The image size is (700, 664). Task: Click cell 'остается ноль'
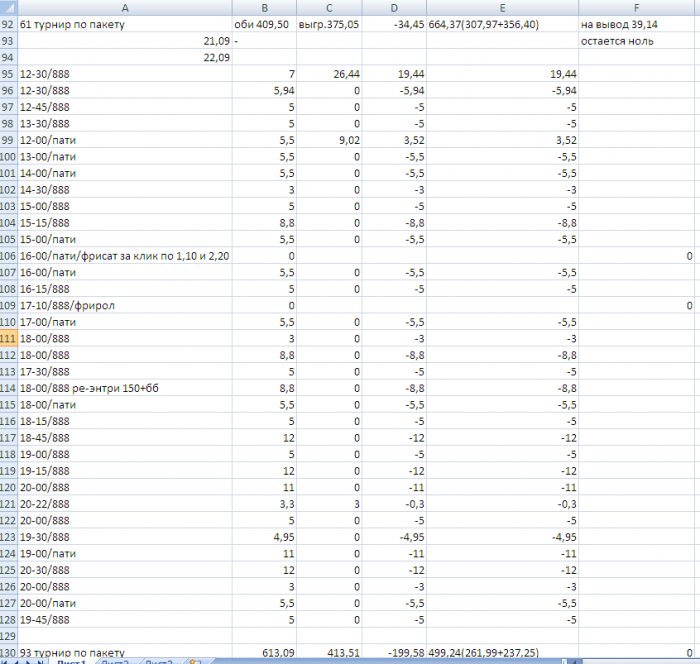(637, 41)
